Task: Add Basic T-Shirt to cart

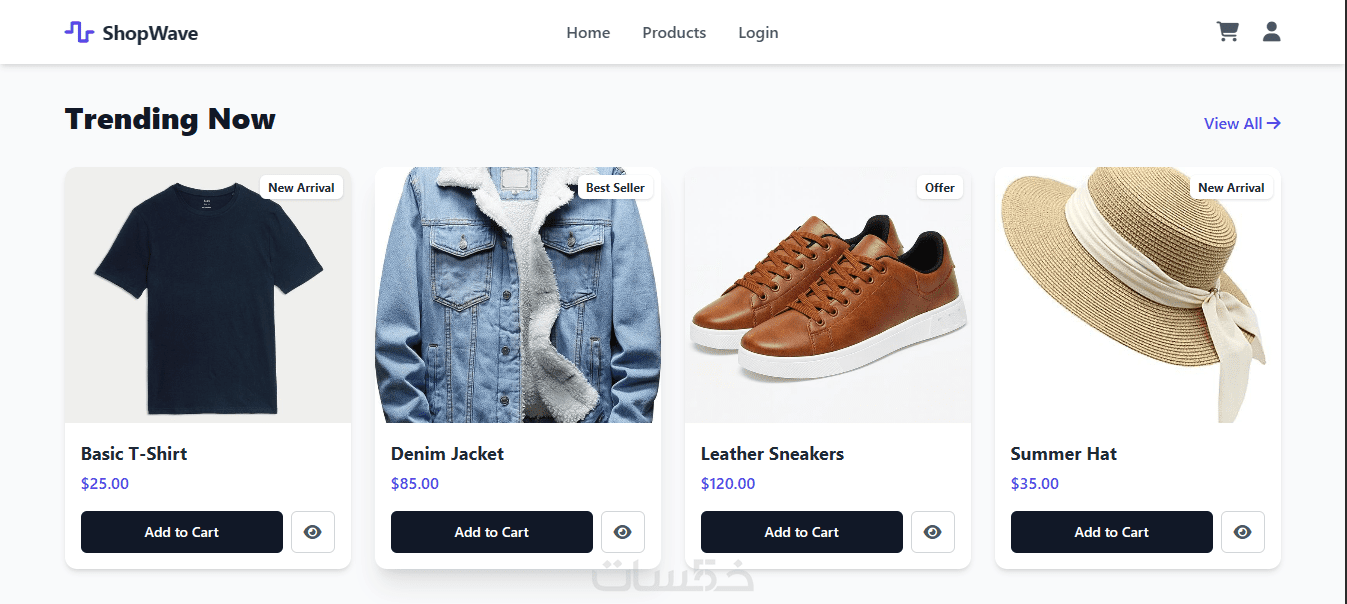Action: 181,532
